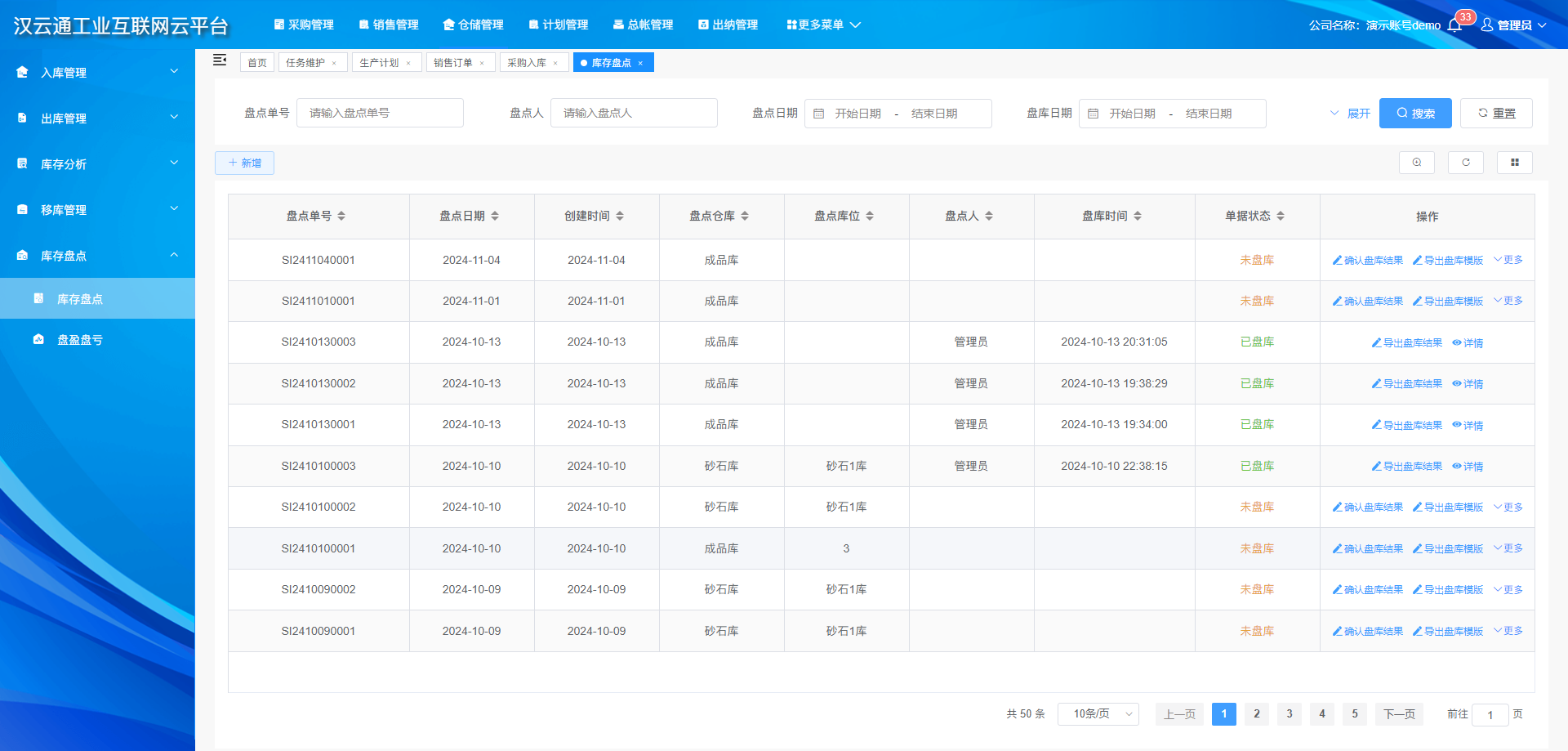Close the 销售订单 tab
The height and width of the screenshot is (751, 1568).
pos(482,63)
